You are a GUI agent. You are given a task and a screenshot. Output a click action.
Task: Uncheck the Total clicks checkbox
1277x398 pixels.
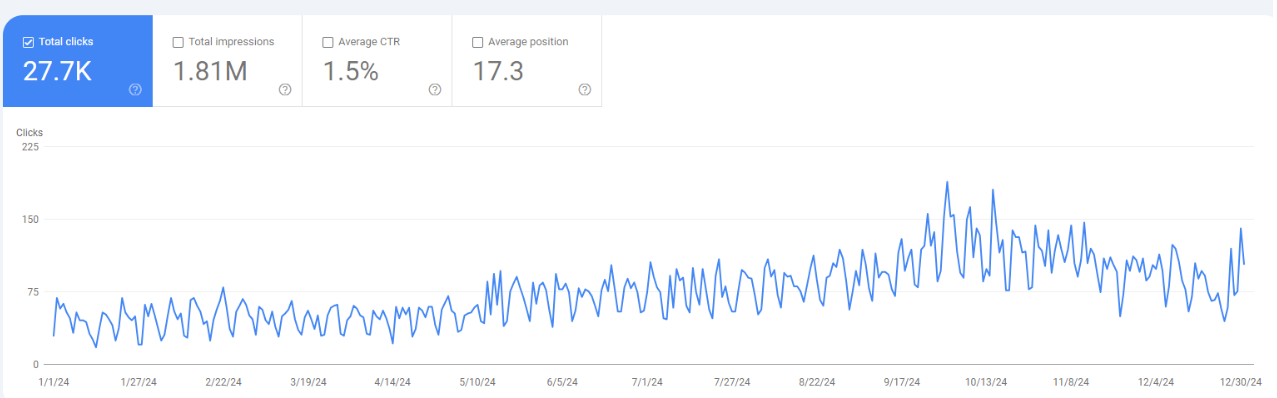(x=28, y=42)
